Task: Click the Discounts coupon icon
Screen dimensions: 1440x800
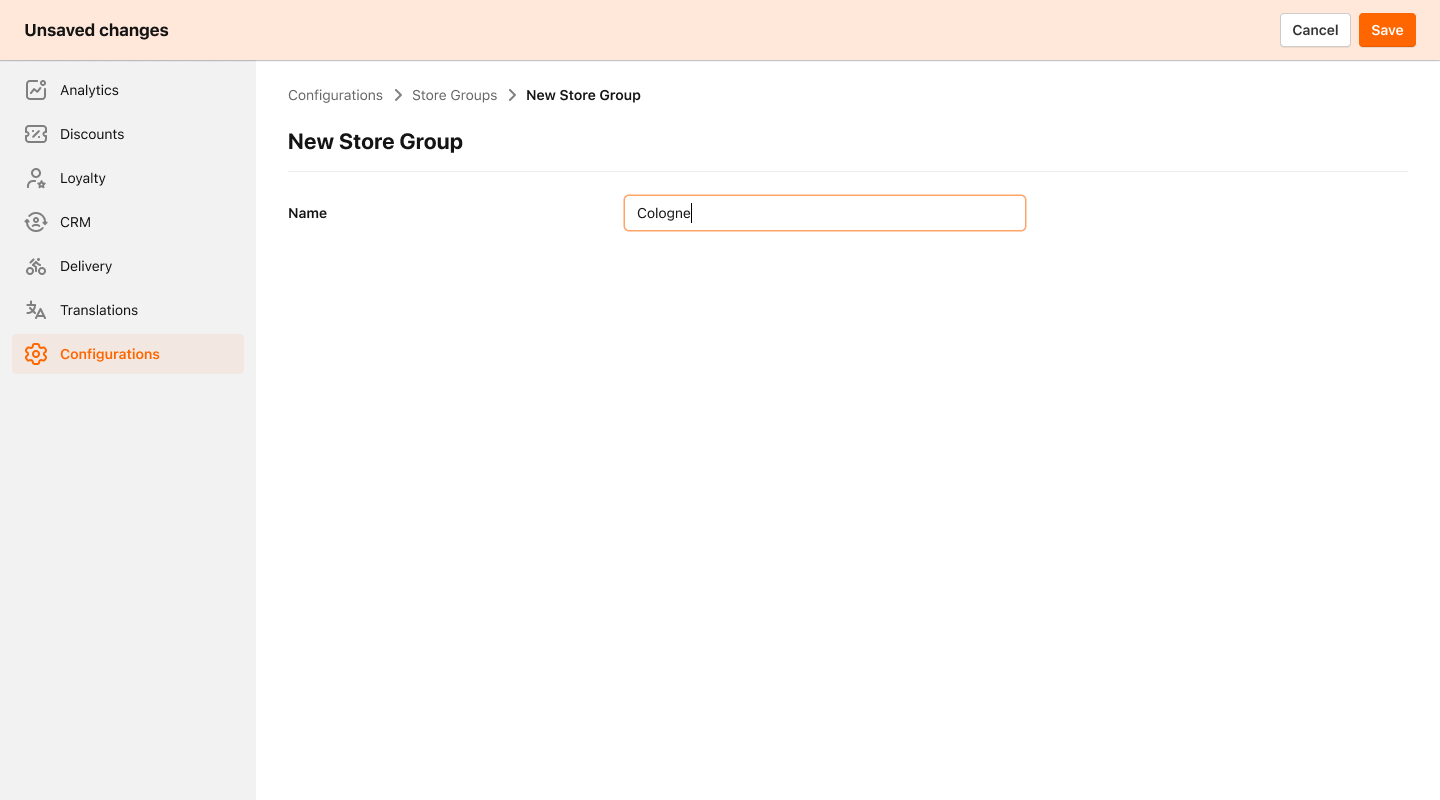Action: [36, 133]
